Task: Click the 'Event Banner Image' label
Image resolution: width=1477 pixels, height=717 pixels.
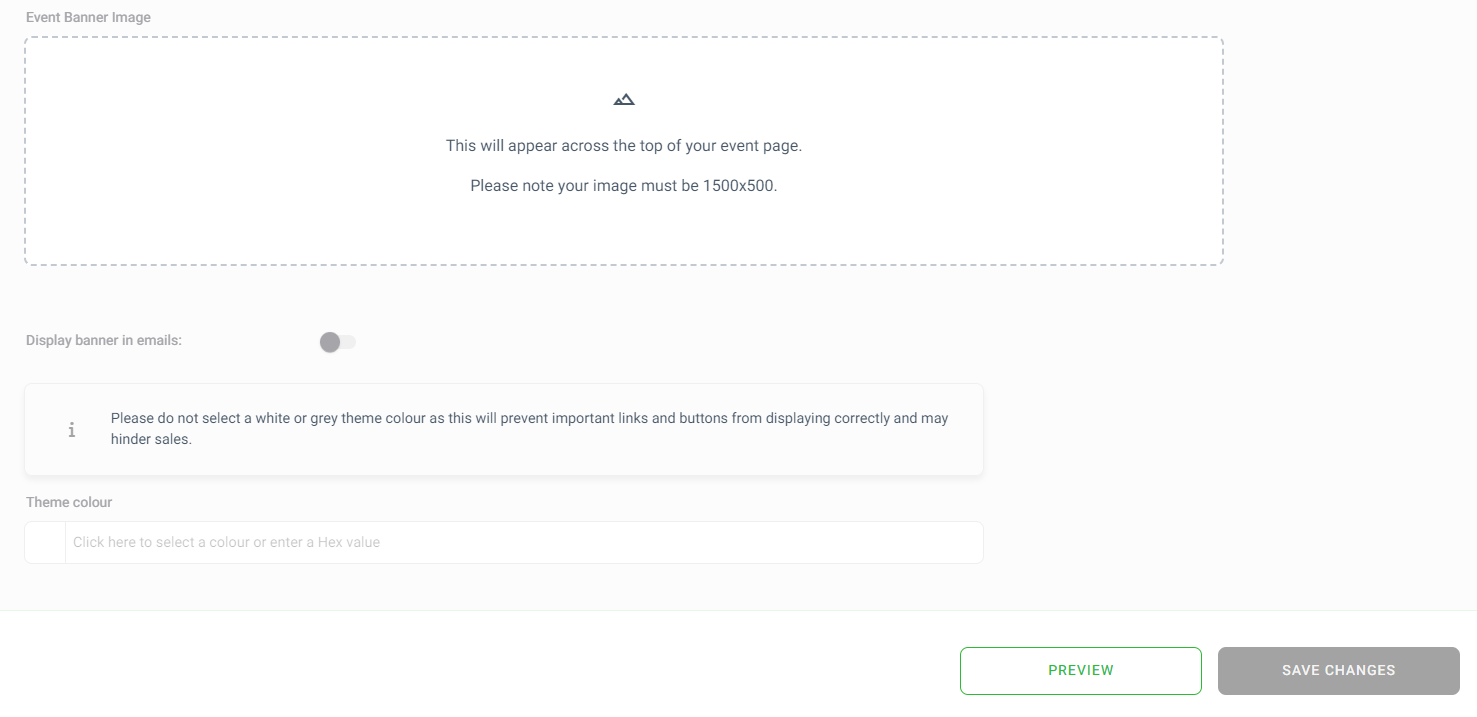Action: click(89, 17)
